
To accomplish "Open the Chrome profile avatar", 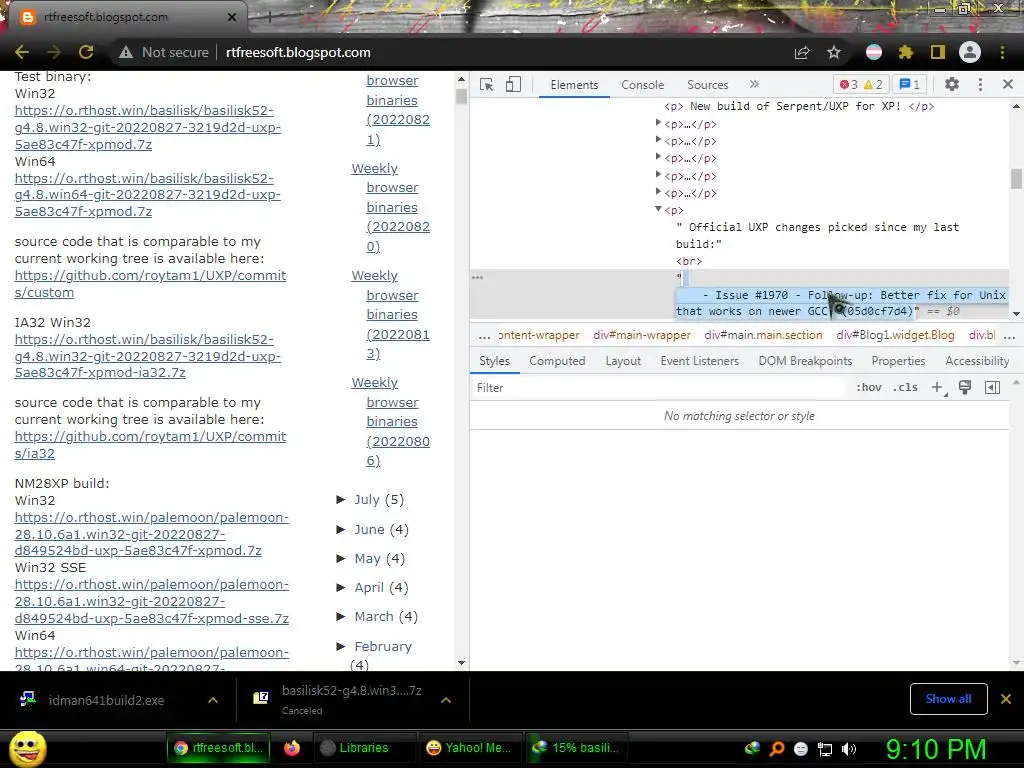I will (970, 52).
